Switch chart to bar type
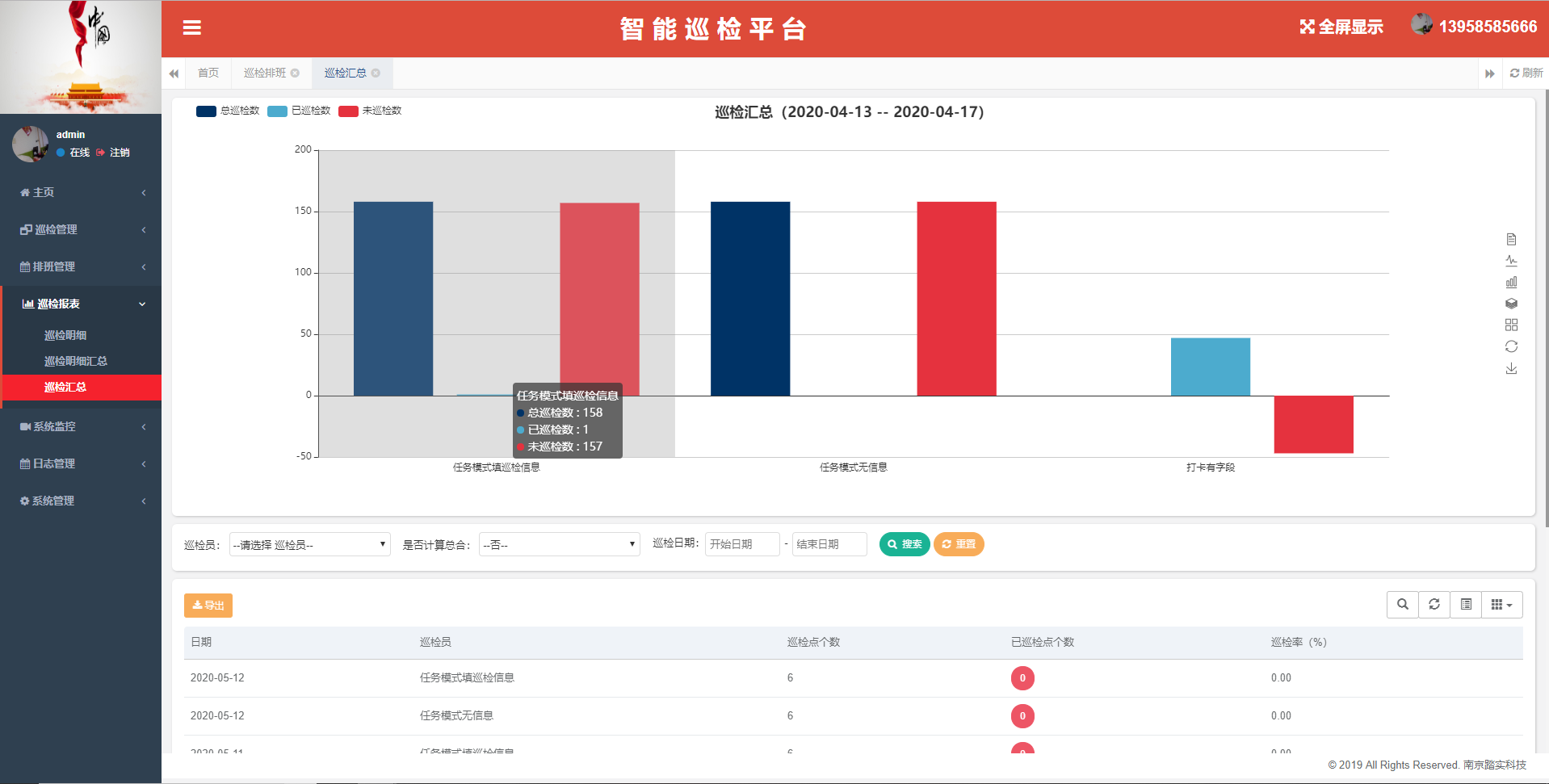The height and width of the screenshot is (784, 1549). 1511,282
